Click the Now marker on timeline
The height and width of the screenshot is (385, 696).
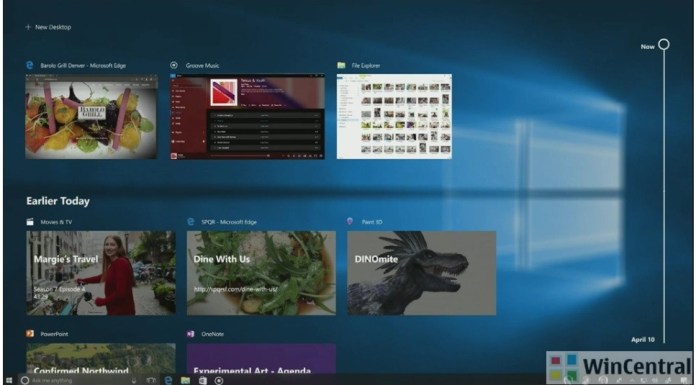(664, 44)
